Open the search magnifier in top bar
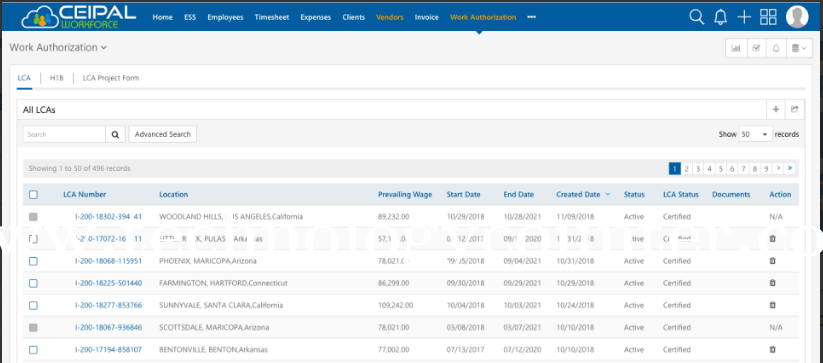Screen dimensions: 823x363 [x=697, y=17]
